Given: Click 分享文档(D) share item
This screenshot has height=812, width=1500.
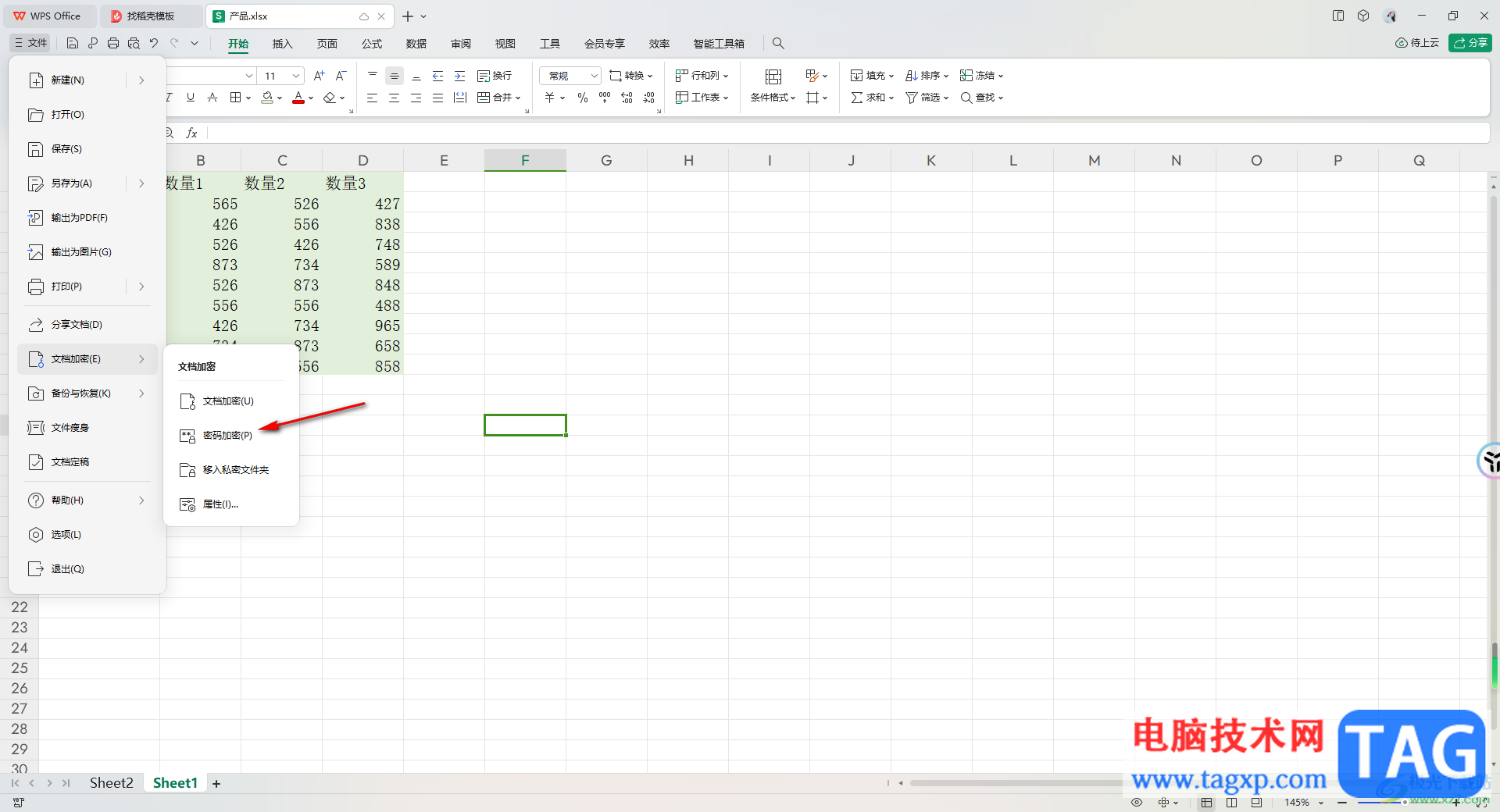Looking at the screenshot, I should (77, 325).
